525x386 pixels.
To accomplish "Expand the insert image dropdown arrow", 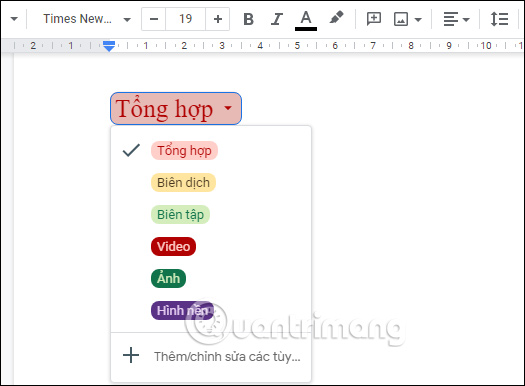I will (418, 19).
